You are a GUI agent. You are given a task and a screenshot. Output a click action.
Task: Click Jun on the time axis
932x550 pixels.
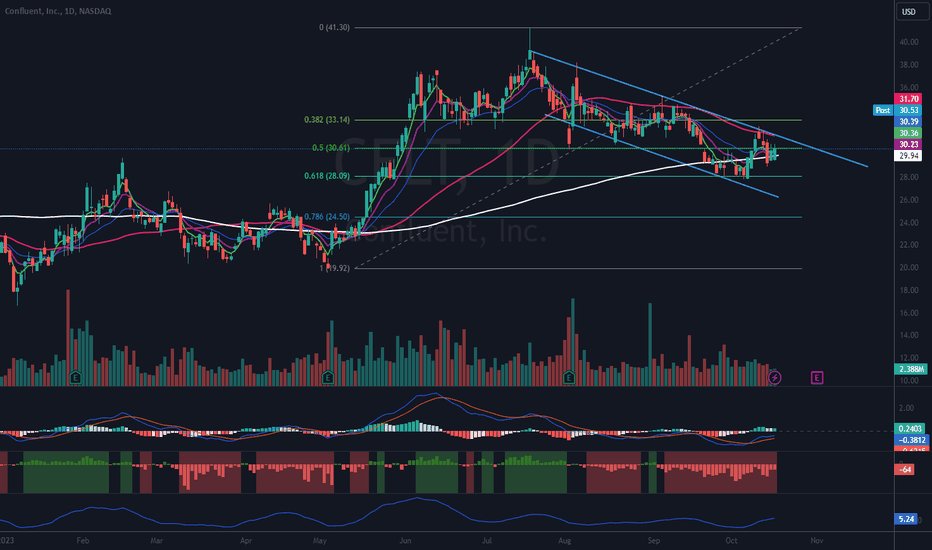(405, 540)
